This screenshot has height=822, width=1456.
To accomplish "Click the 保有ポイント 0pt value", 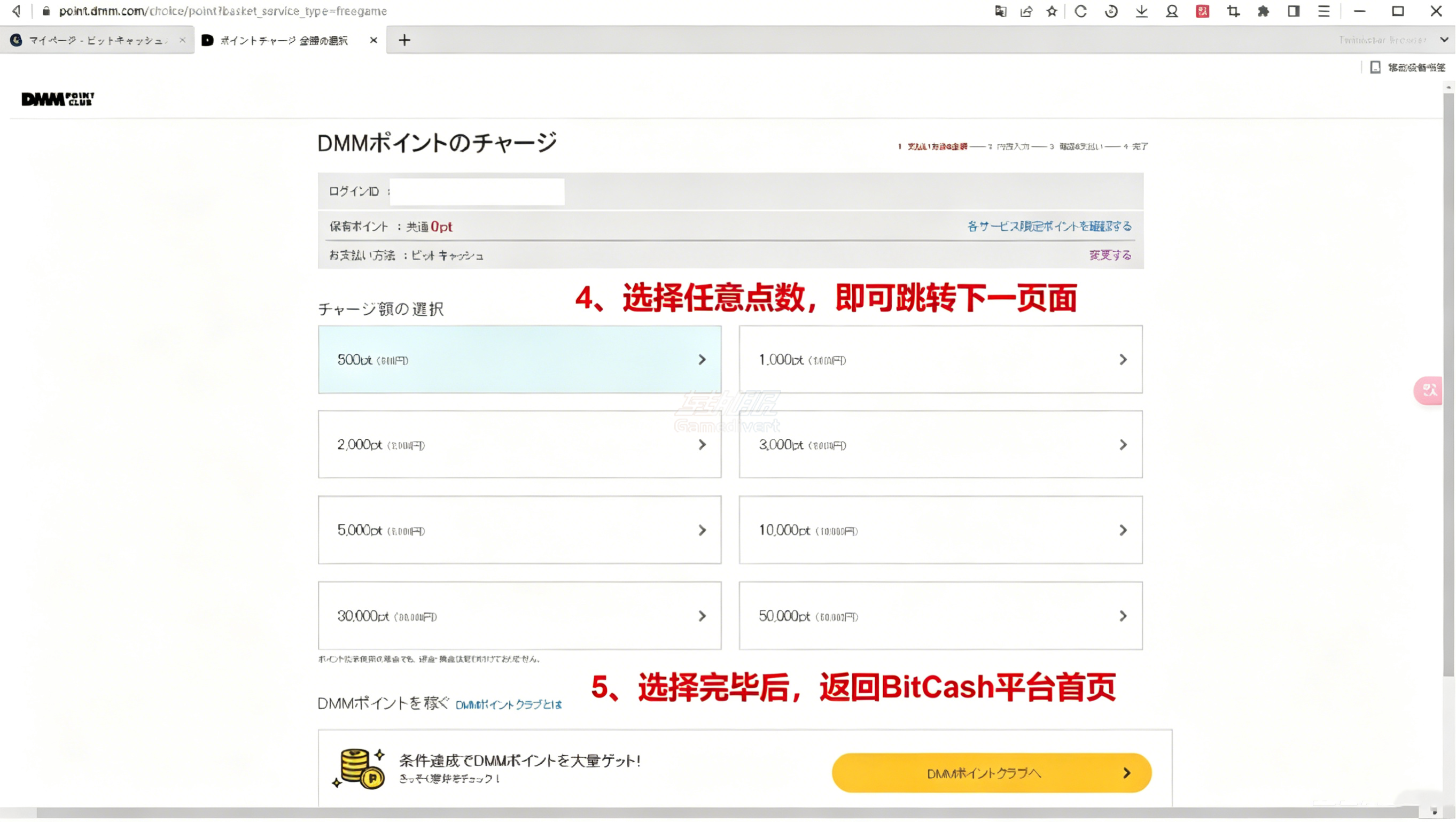I will pyautogui.click(x=441, y=227).
